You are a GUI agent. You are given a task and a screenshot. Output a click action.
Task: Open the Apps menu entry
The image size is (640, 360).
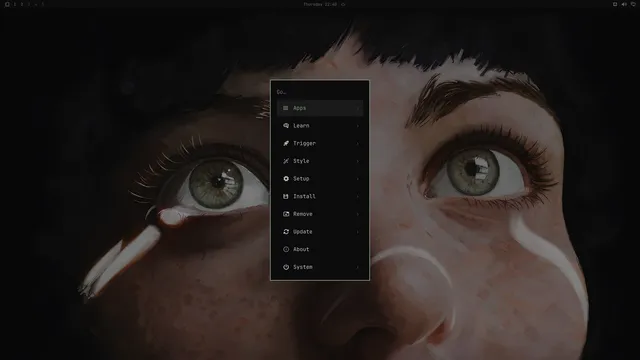320,108
